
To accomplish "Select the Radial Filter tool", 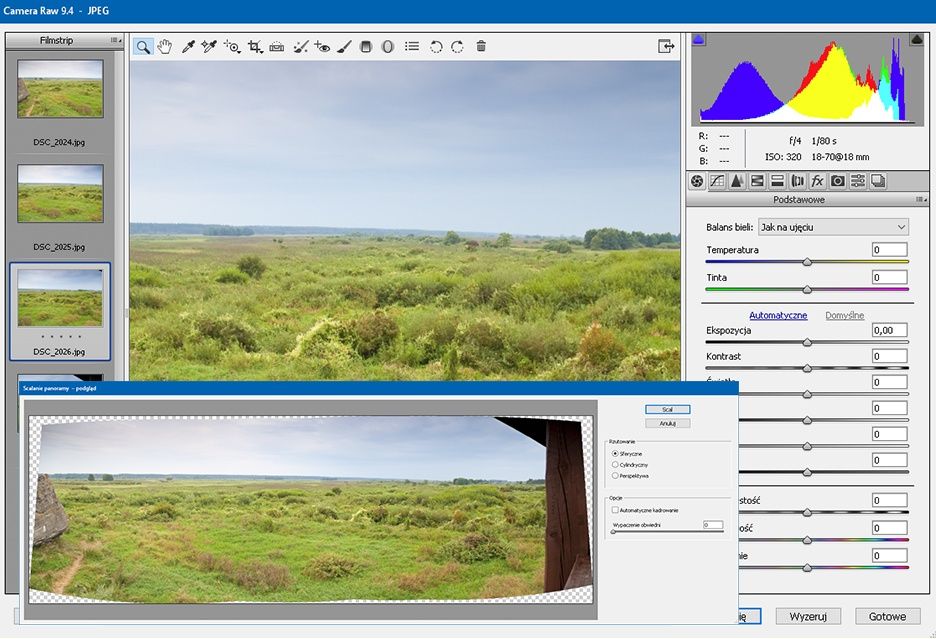I will click(x=387, y=47).
